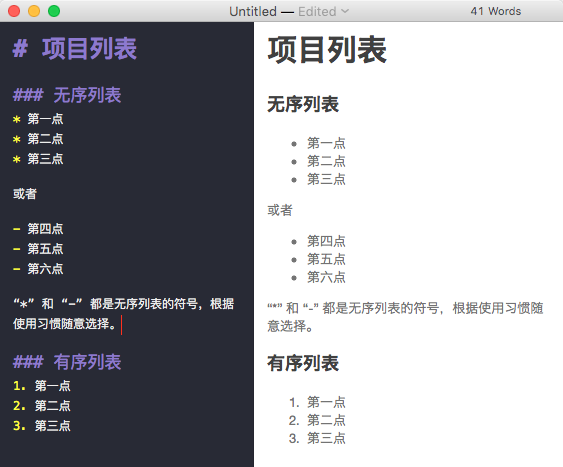The width and height of the screenshot is (563, 467).
Task: Click the Untitled document title
Action: coord(253,11)
